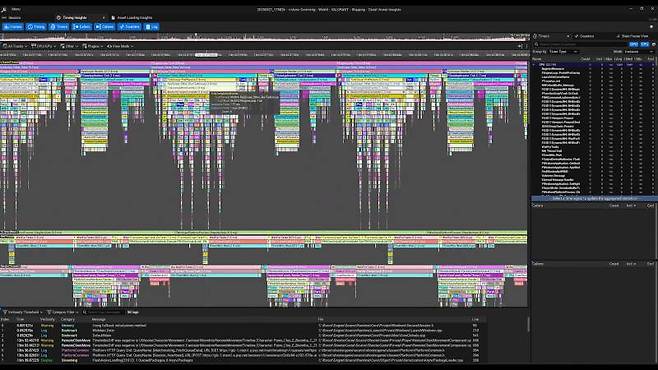
Task: Click the Timing button clock icon
Action: 30,27
